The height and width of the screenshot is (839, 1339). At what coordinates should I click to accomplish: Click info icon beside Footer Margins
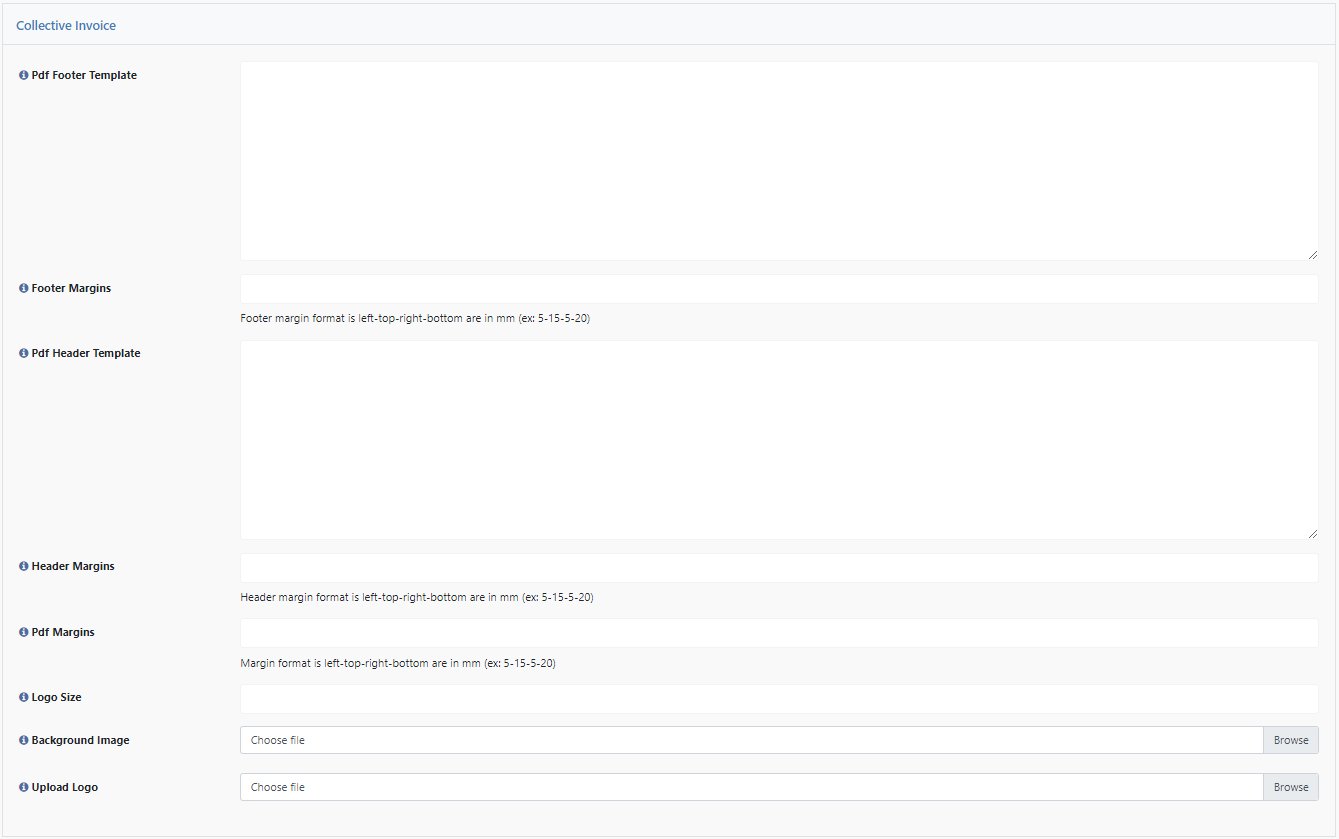tap(24, 288)
